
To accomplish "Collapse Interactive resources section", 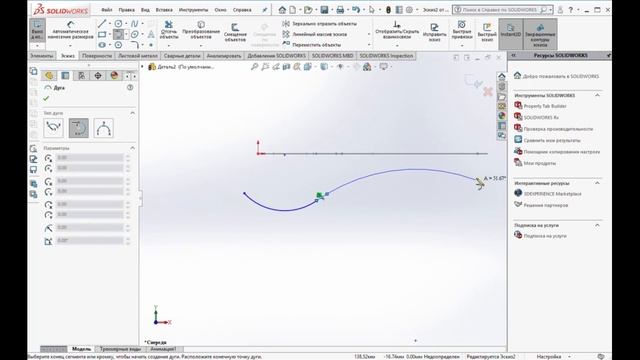I will pyautogui.click(x=598, y=183).
